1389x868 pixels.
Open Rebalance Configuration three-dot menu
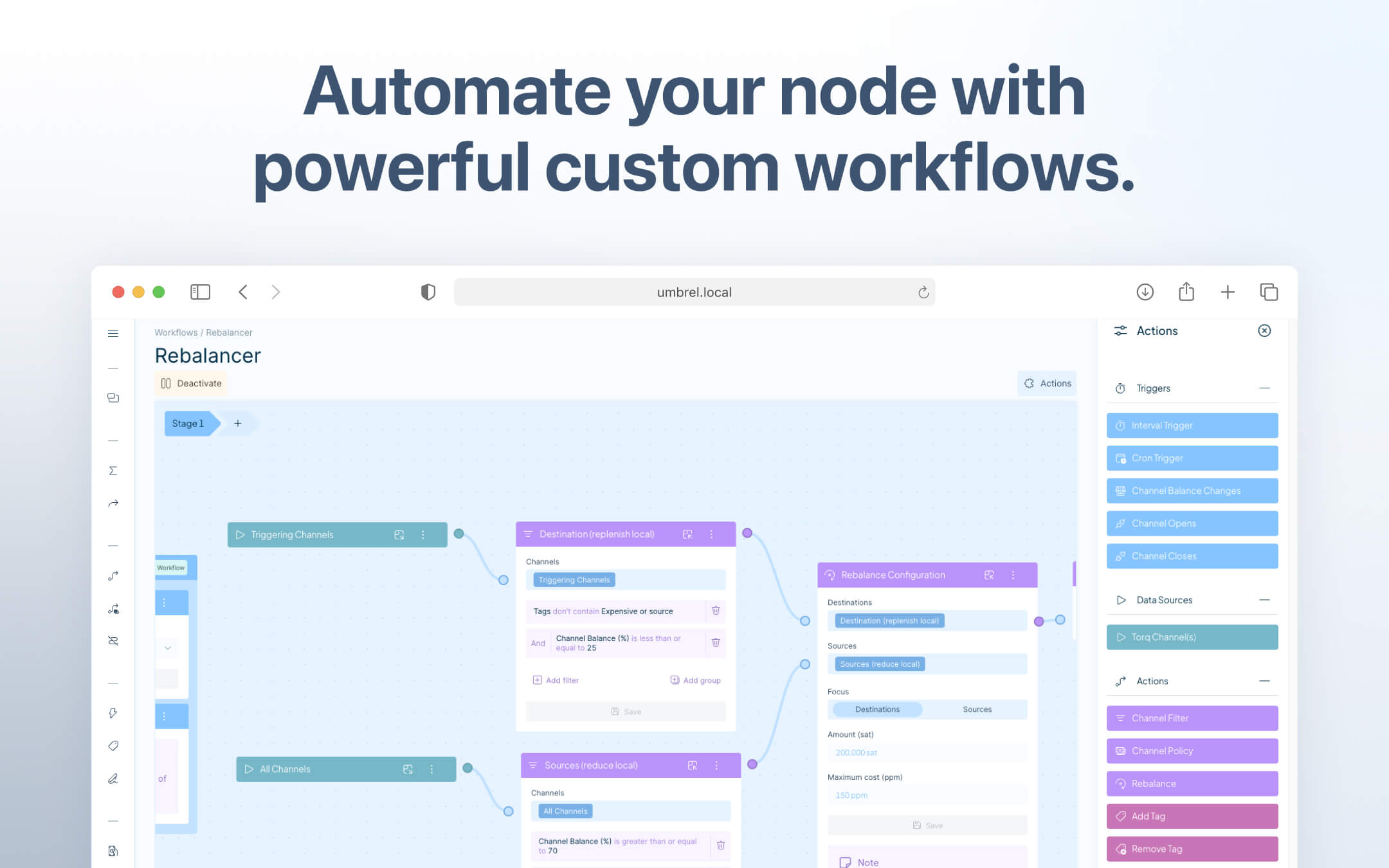[1013, 575]
